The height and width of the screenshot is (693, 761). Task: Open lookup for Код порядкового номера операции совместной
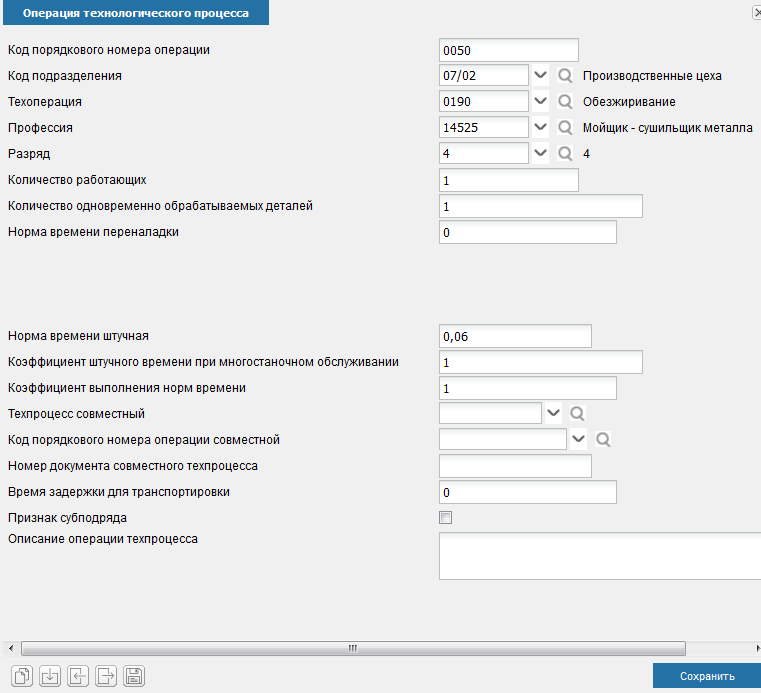tap(603, 439)
